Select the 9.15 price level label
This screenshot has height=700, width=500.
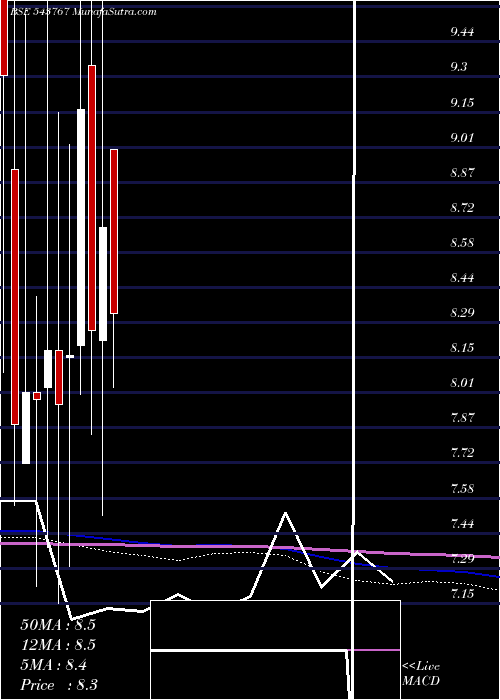tap(462, 103)
